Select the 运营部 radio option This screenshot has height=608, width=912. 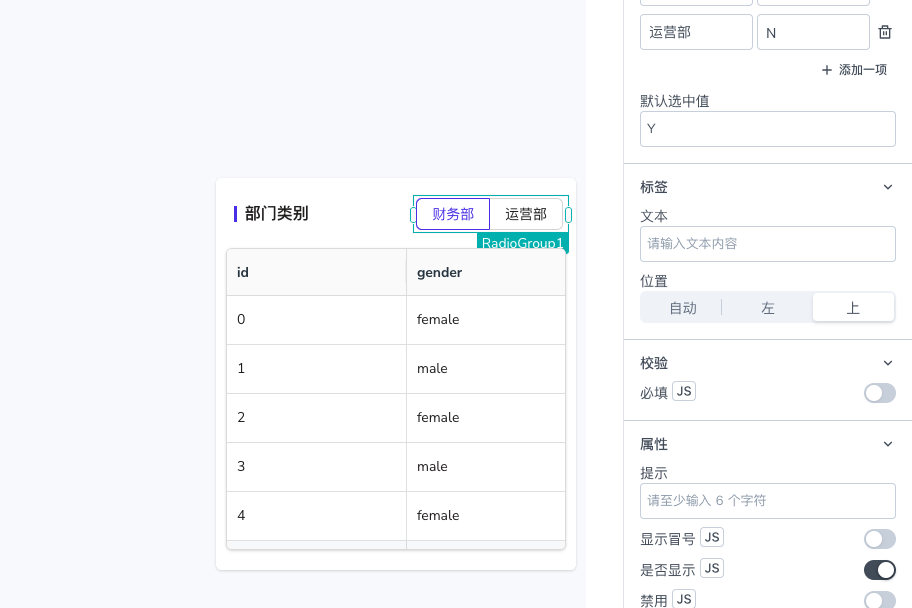pos(526,214)
